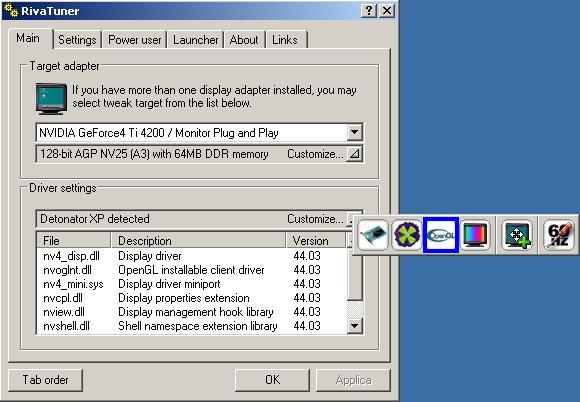Click the driver list scrollbar down arrow
This screenshot has height=402, width=580.
(354, 326)
